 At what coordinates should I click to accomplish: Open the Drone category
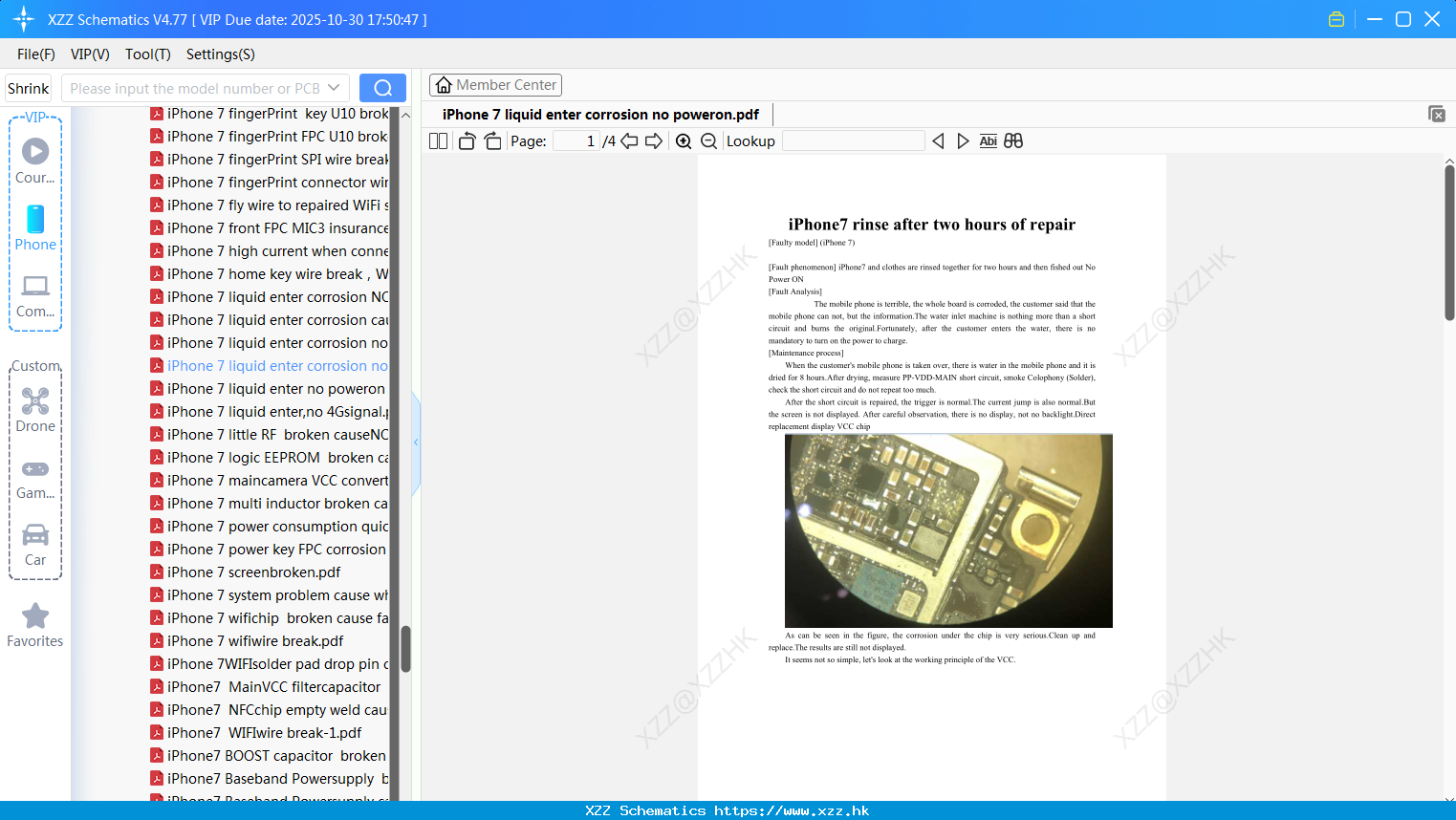click(x=35, y=410)
